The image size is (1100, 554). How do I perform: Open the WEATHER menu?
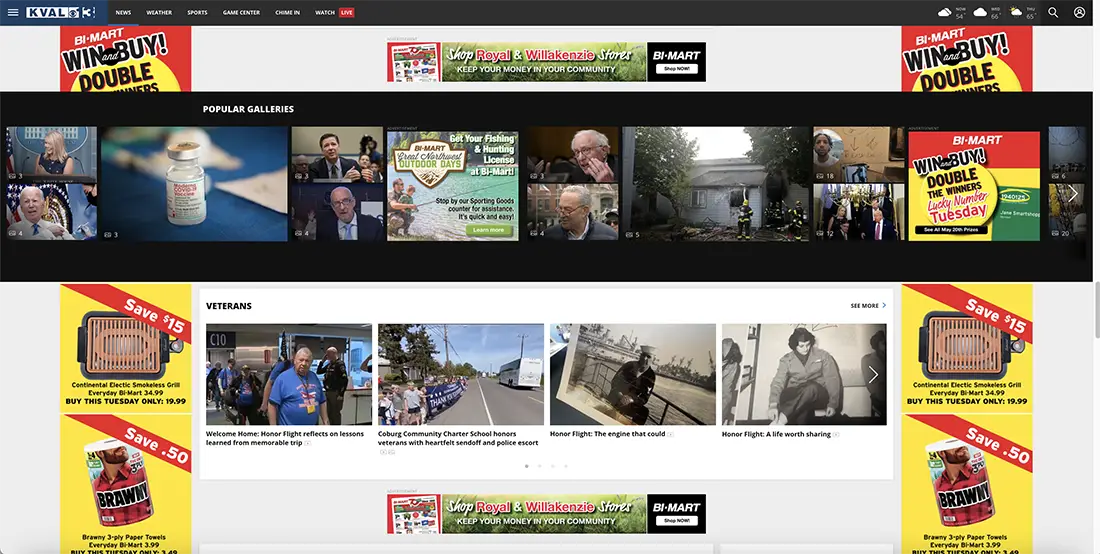[159, 13]
